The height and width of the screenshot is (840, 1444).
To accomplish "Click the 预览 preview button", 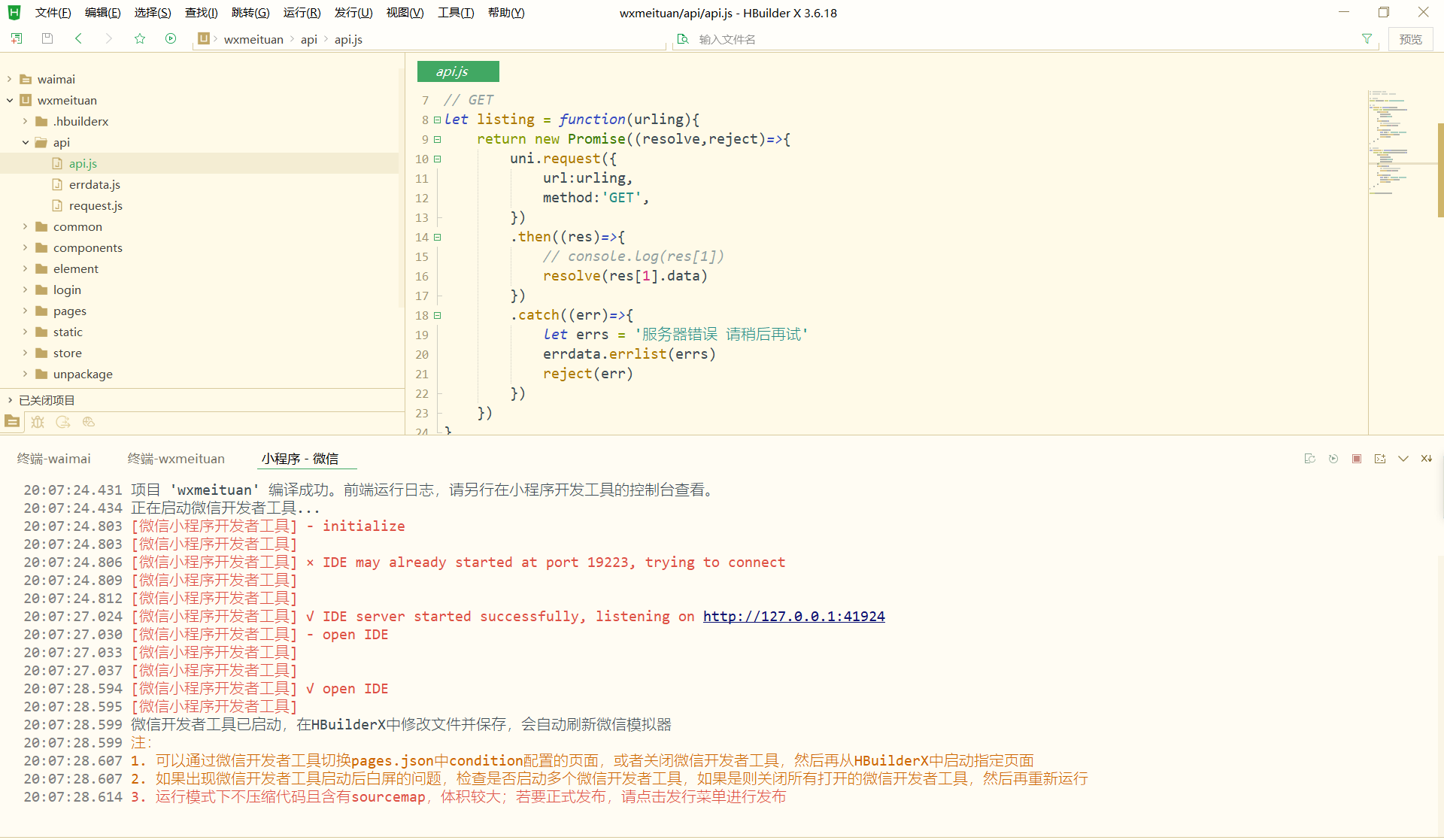I will (1411, 39).
